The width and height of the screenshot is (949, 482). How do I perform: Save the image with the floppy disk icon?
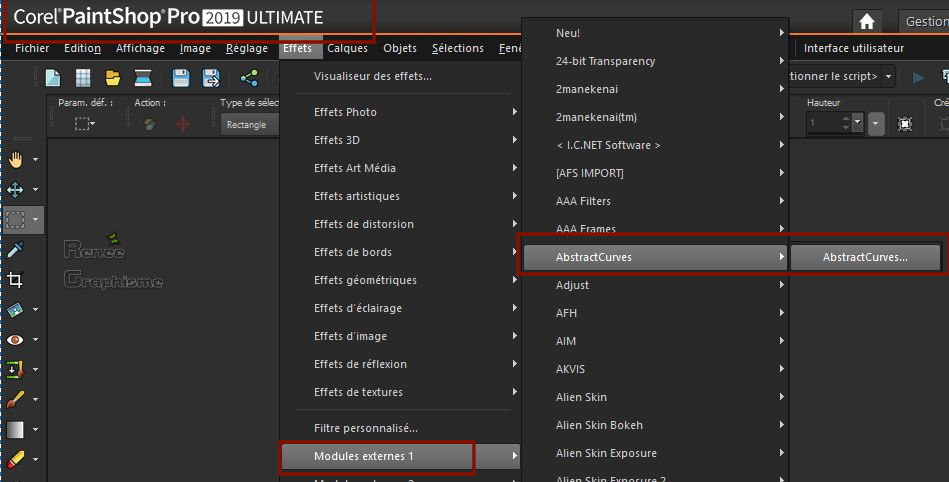(x=180, y=78)
